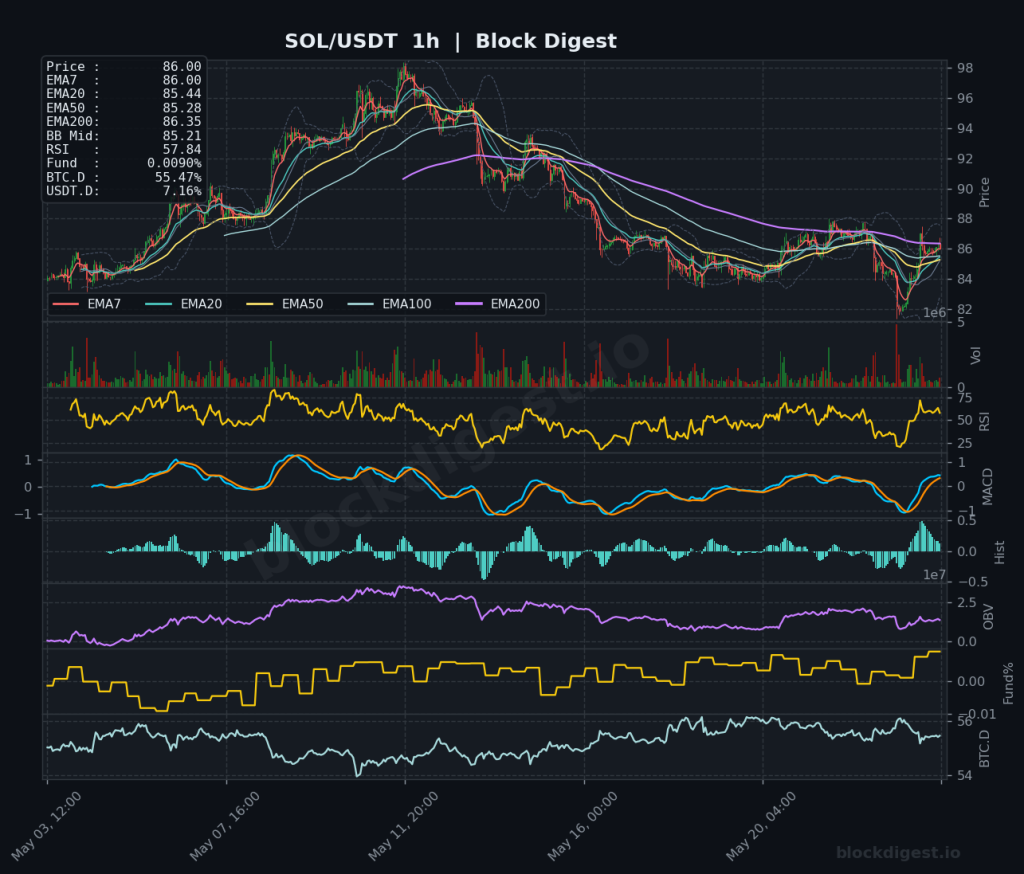The image size is (1024, 874).
Task: Click the teal EMA20 legend line swatch
Action: tap(159, 304)
